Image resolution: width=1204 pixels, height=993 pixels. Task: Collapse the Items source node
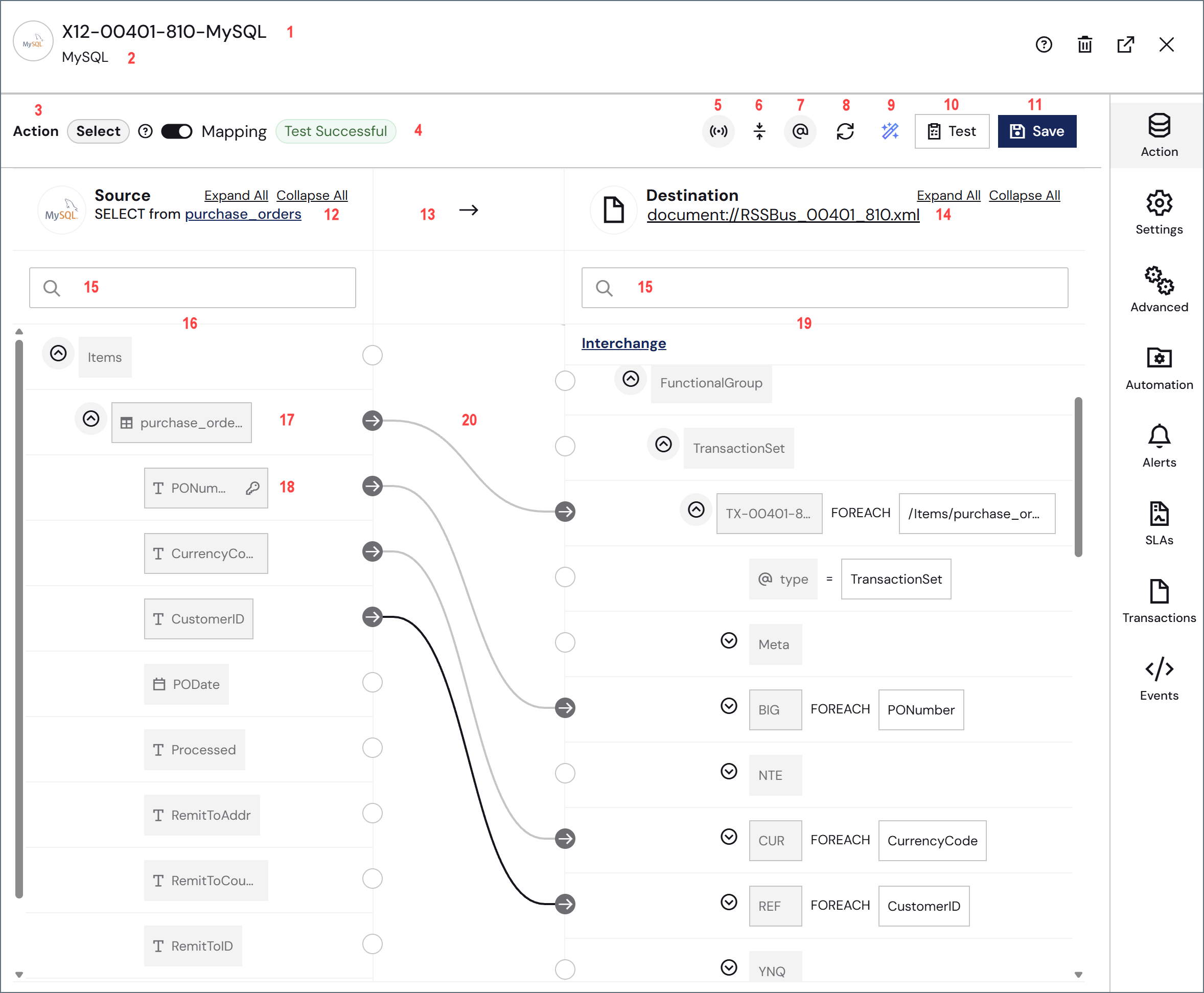(x=58, y=353)
